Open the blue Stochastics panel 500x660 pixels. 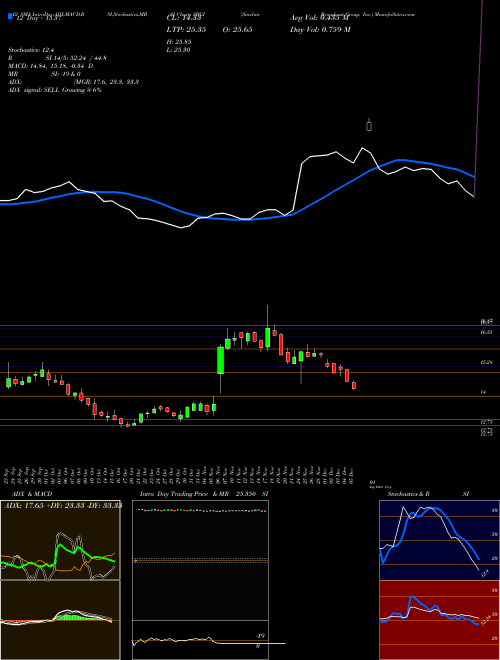(439, 540)
